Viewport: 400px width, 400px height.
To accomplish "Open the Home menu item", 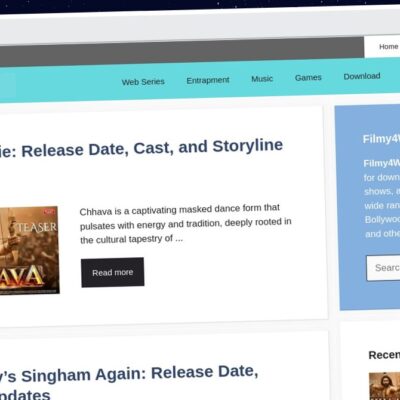I will (x=388, y=47).
